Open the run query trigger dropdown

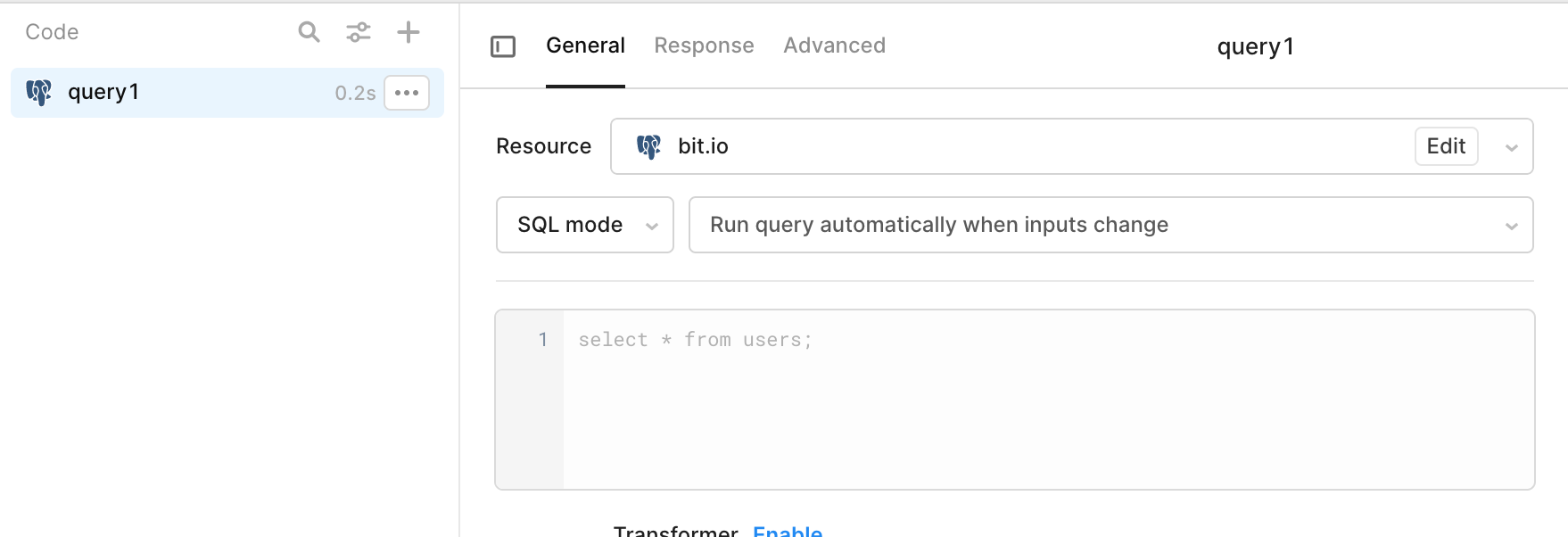coord(1110,225)
